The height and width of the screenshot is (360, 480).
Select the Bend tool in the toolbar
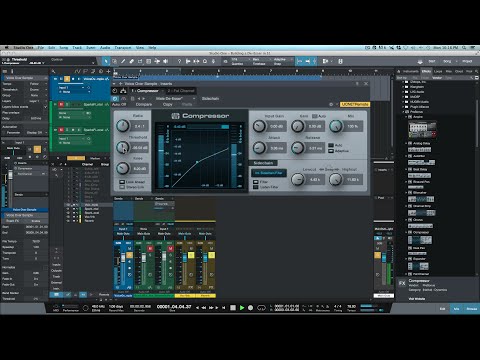(x=157, y=61)
